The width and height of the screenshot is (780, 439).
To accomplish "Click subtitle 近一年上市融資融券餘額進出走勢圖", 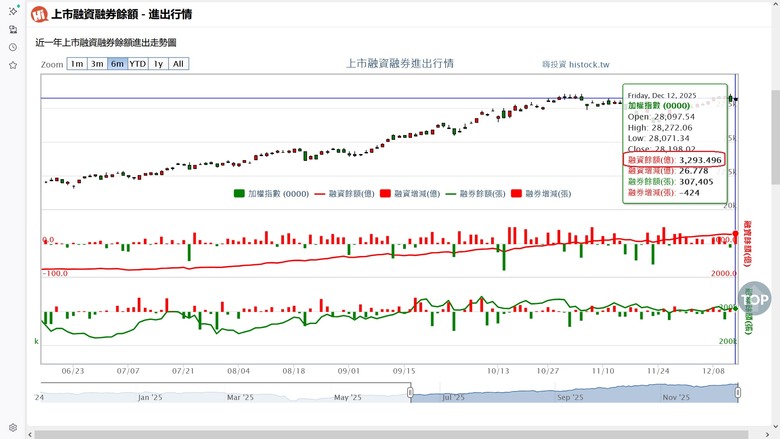I will click(106, 43).
